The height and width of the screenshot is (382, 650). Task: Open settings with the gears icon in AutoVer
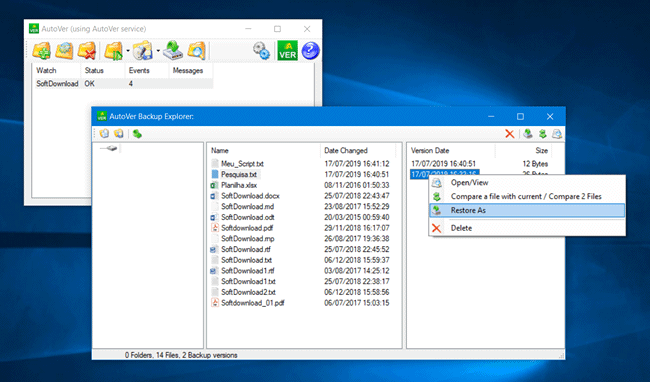pyautogui.click(x=262, y=51)
